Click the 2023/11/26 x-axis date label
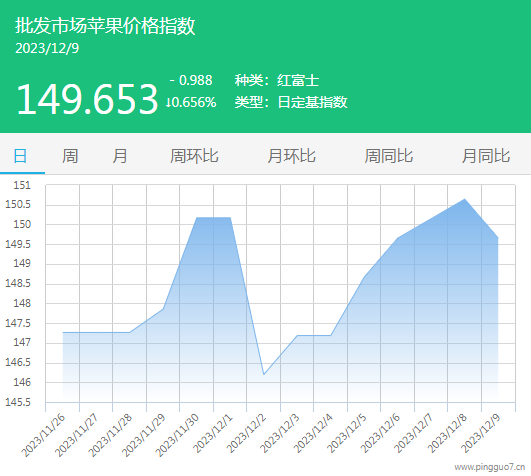This screenshot has height=476, width=531. pos(43,435)
